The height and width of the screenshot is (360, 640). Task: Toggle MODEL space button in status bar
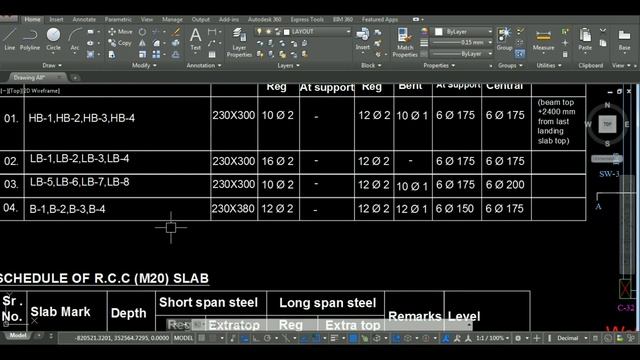(x=183, y=338)
